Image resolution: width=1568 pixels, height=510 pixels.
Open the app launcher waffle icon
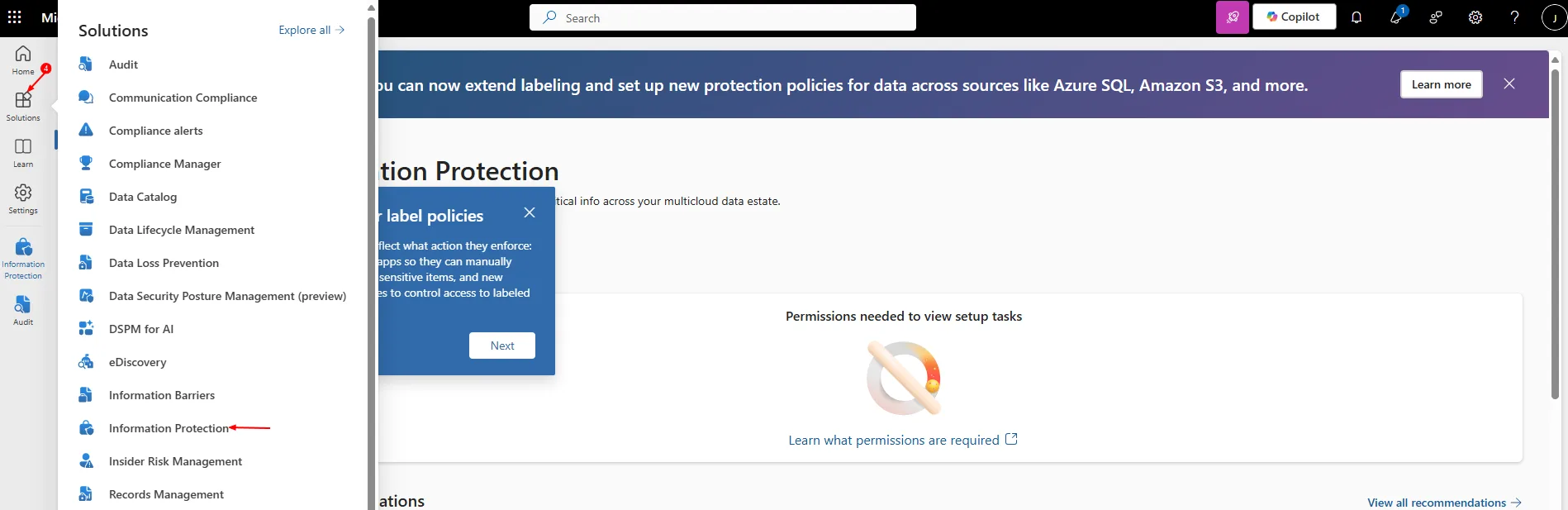click(14, 17)
